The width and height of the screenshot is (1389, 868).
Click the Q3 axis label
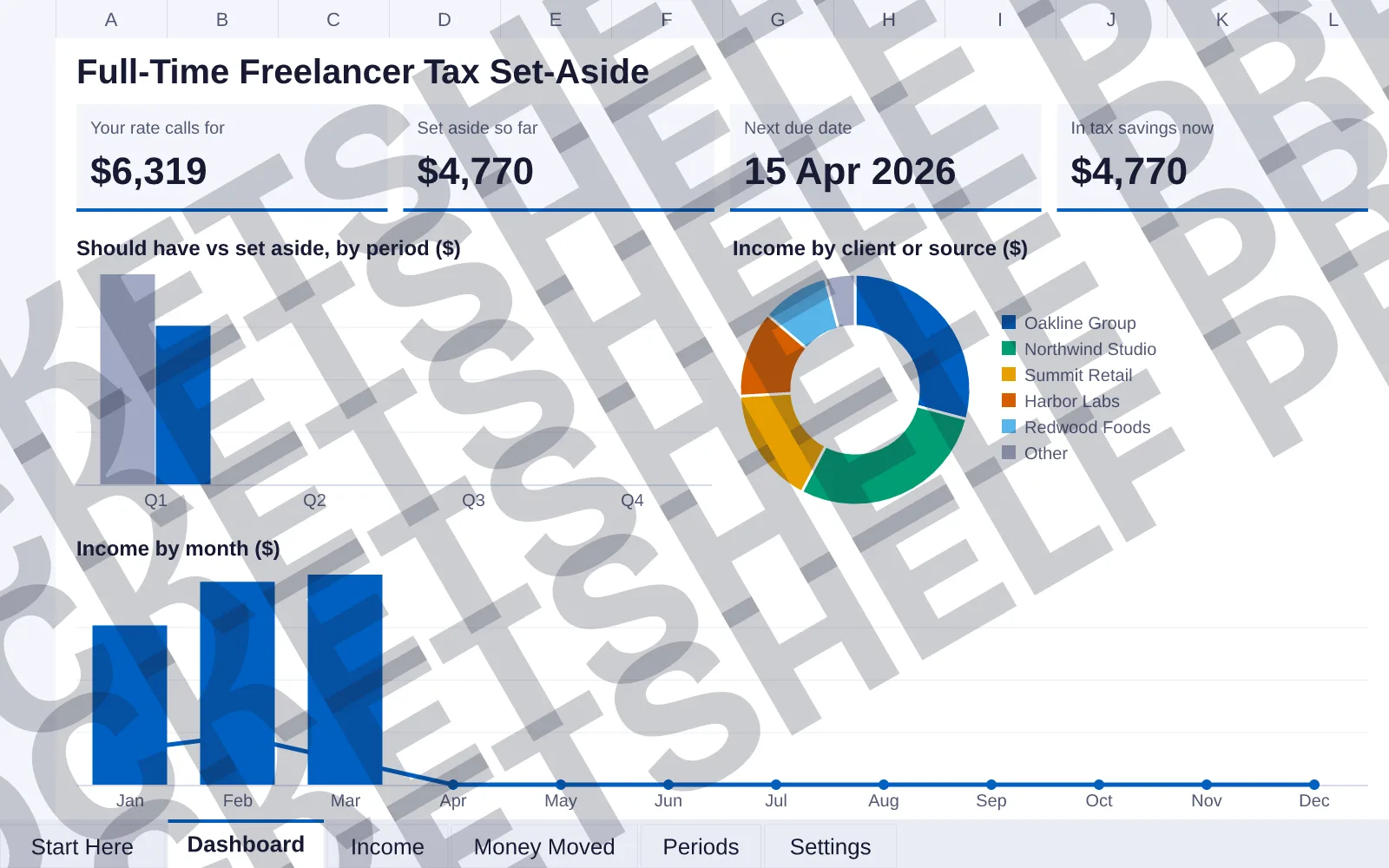coord(473,500)
